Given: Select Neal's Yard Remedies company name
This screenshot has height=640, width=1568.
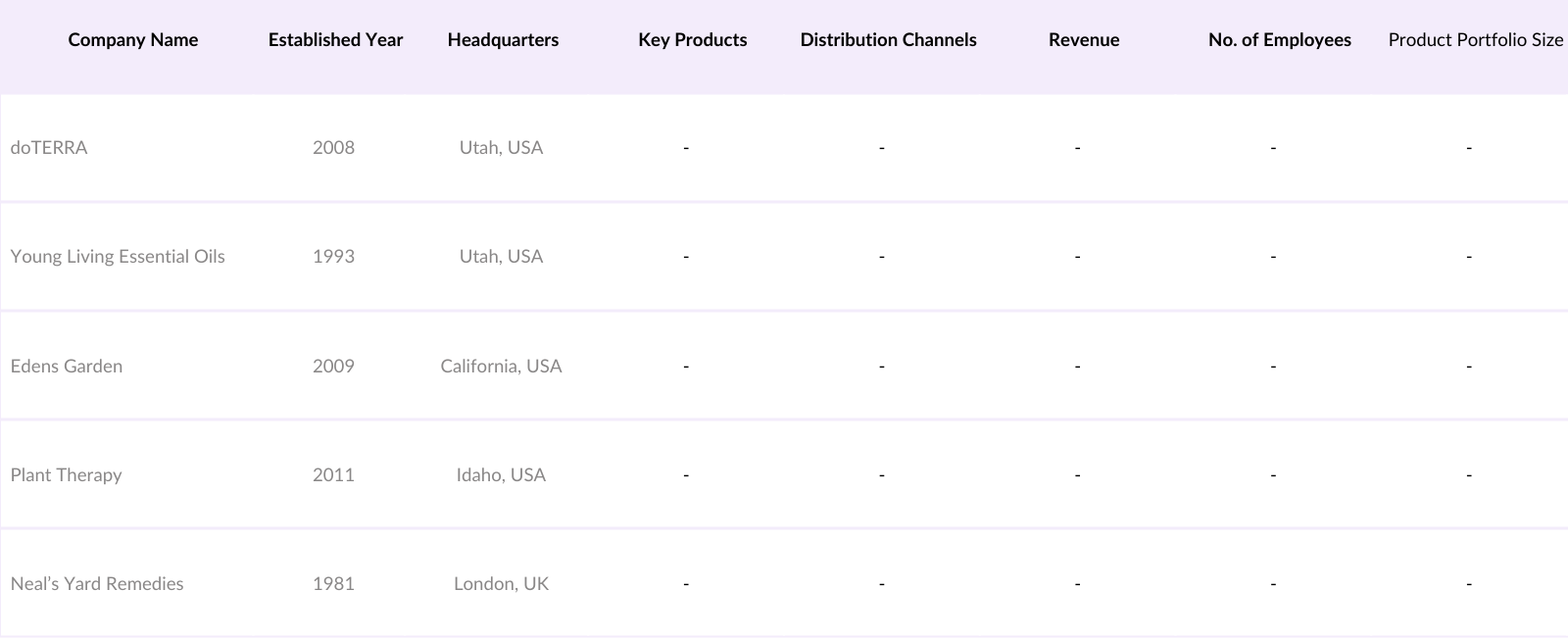Looking at the screenshot, I should pos(97,584).
